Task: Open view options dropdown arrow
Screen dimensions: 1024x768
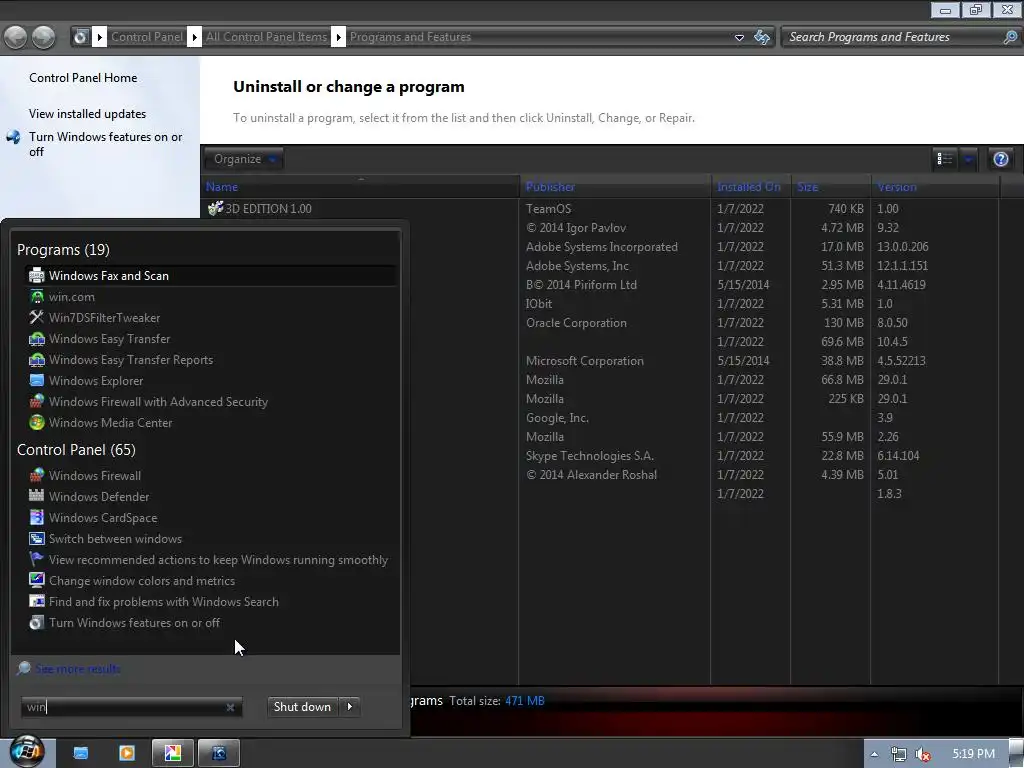Action: [968, 159]
